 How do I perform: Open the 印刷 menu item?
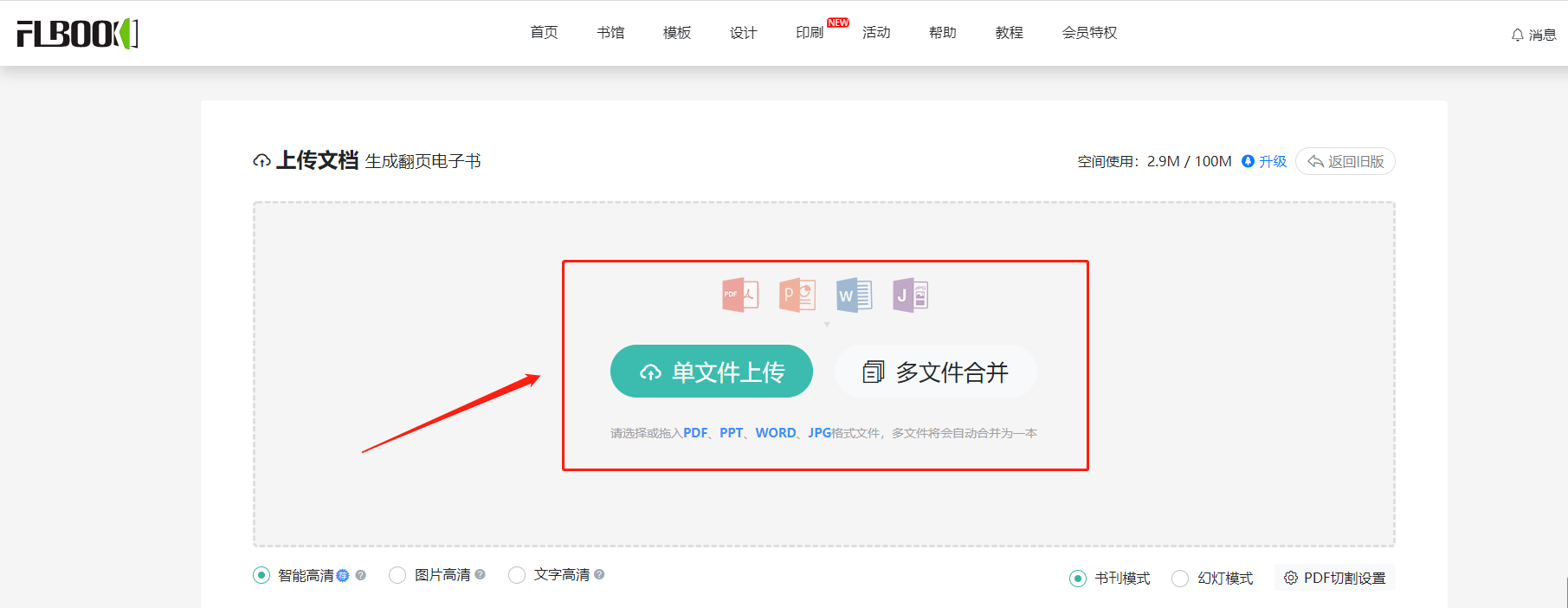[810, 32]
